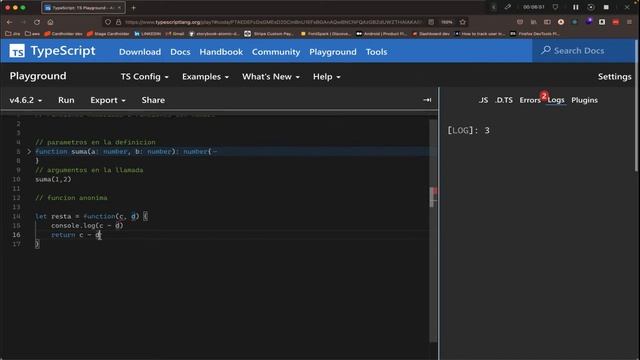Open the Tools nav link
Screen dimensions: 640x360
[x=376, y=52]
